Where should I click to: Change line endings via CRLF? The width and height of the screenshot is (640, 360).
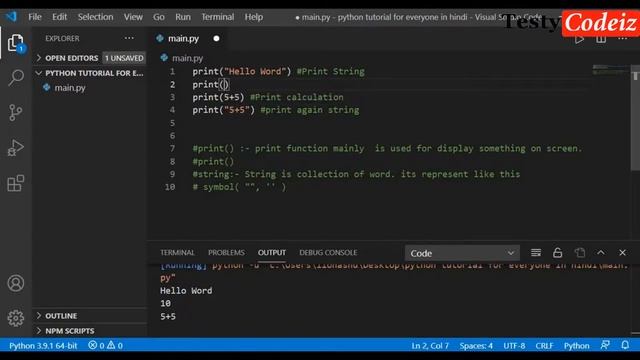[x=544, y=345]
